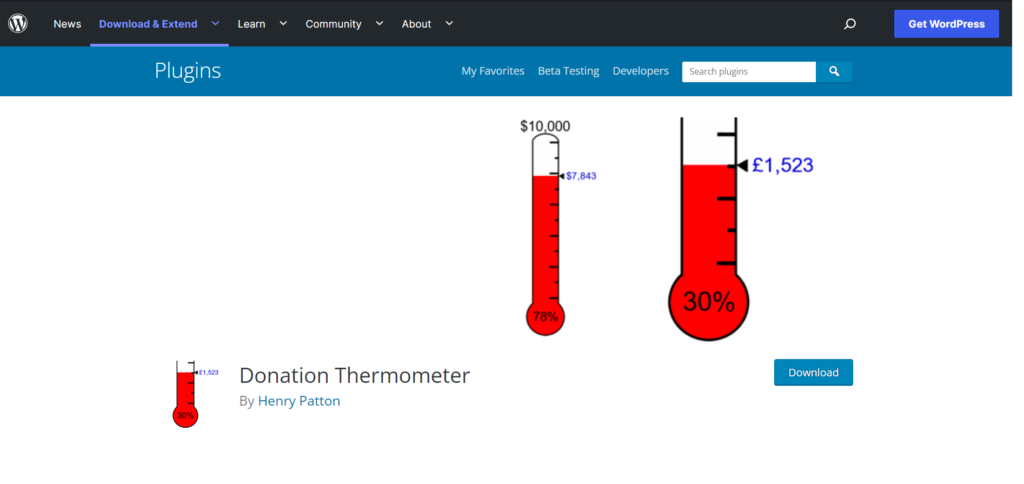Click the Get WordPress button
The width and height of the screenshot is (1024, 484).
pyautogui.click(x=946, y=24)
